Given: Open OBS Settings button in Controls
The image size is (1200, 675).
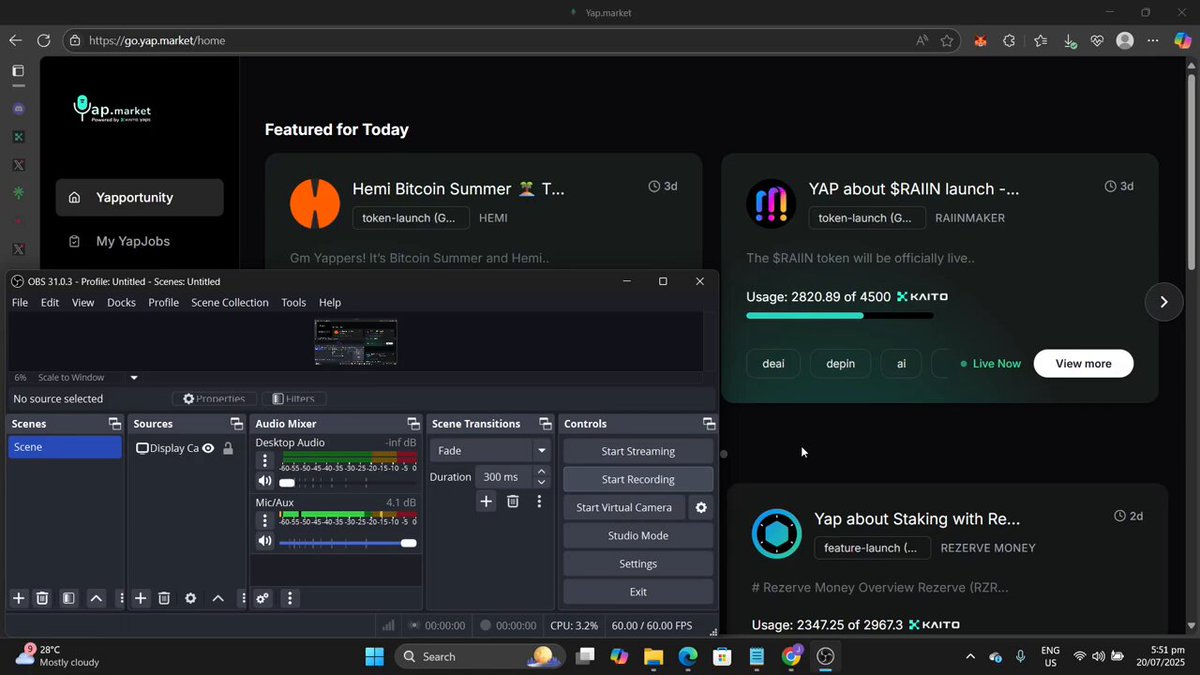Looking at the screenshot, I should [638, 563].
